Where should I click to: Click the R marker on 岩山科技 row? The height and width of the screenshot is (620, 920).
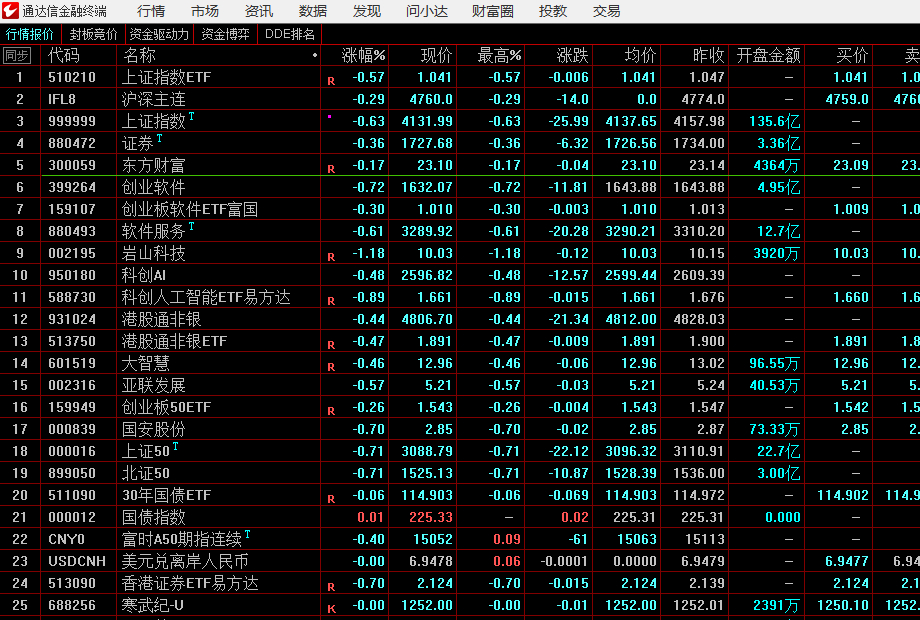click(x=331, y=258)
